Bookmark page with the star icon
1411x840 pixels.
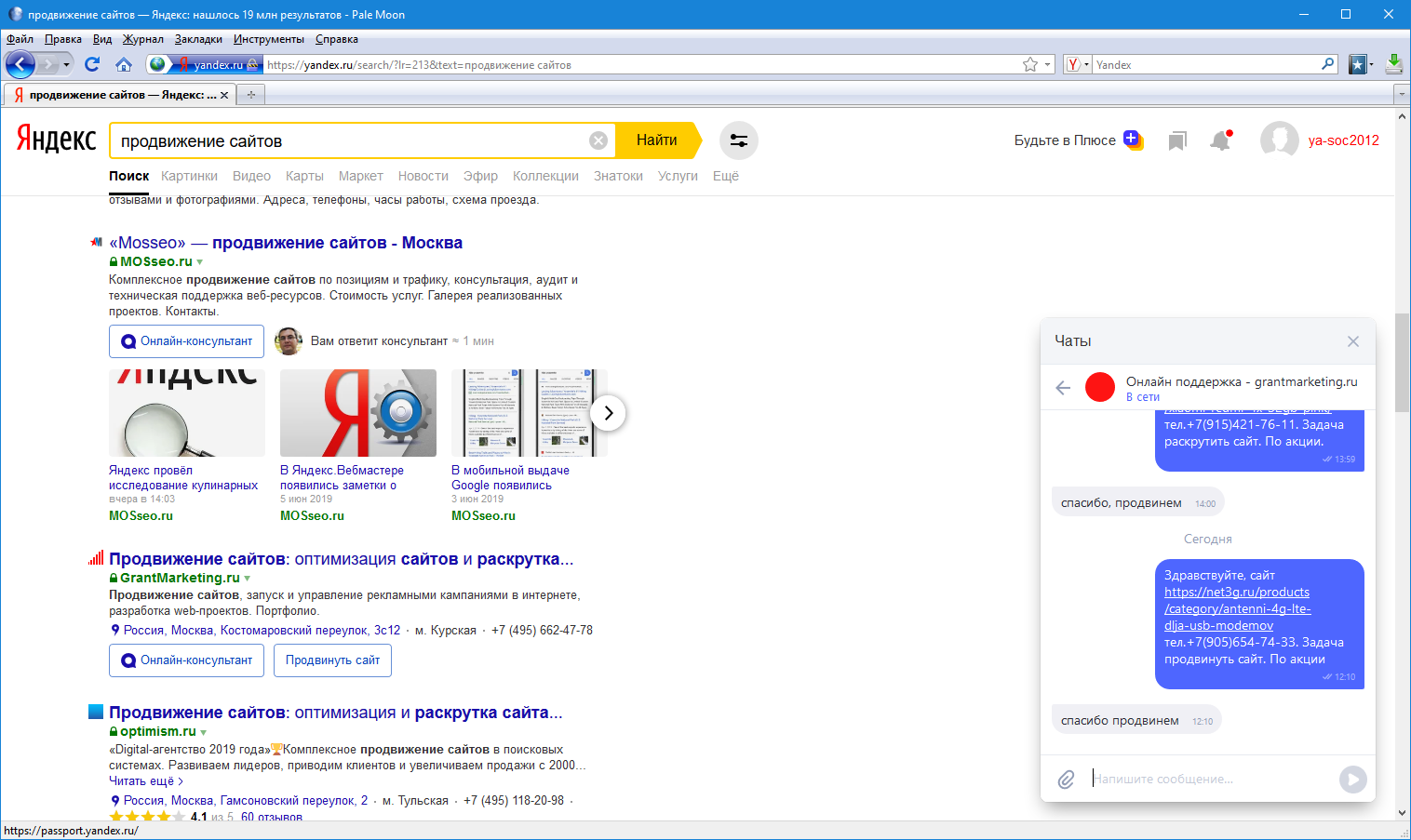[x=1030, y=64]
